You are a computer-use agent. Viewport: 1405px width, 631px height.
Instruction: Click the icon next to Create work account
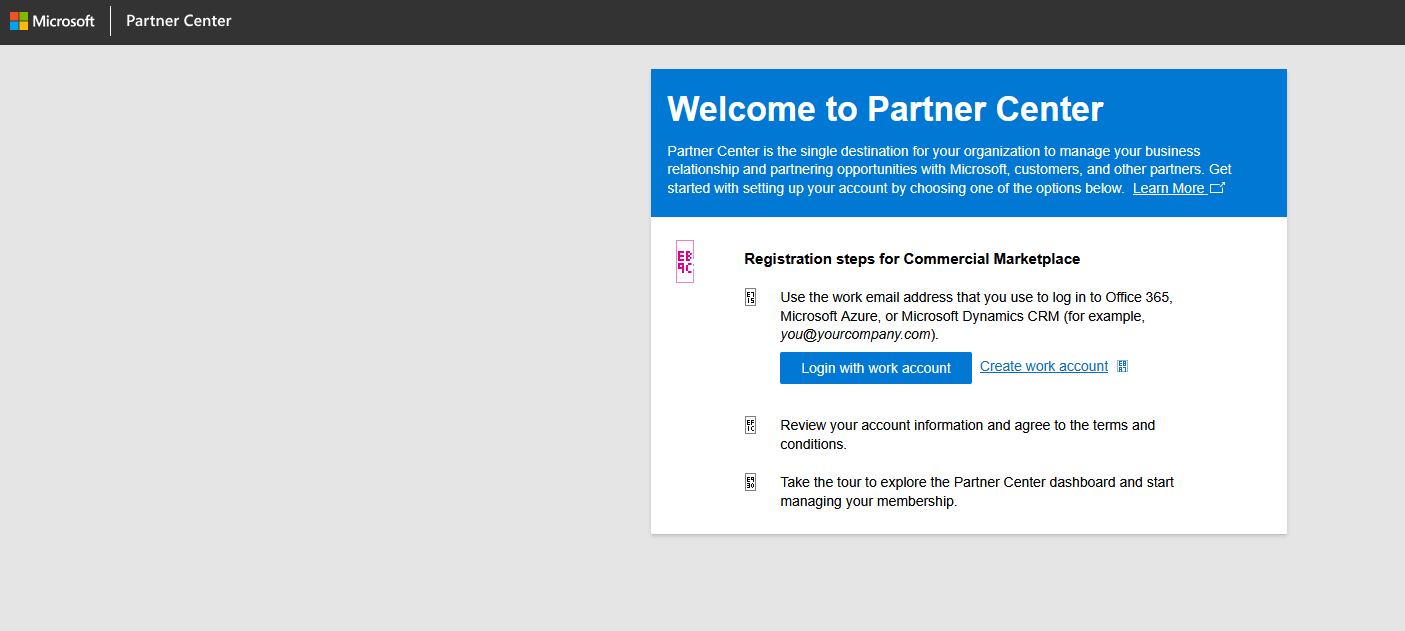pyautogui.click(x=1122, y=366)
